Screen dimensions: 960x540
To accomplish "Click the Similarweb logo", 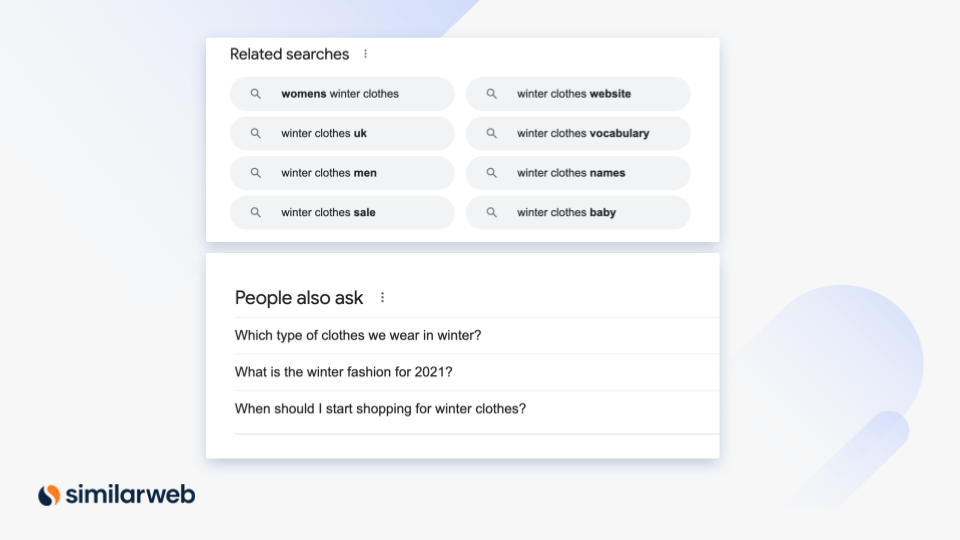I will click(116, 495).
